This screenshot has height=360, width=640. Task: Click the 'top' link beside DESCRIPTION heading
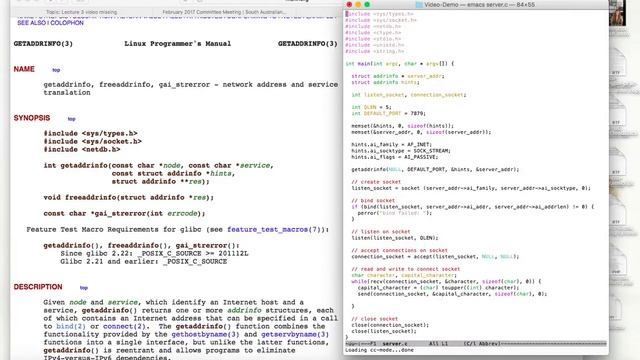(x=84, y=288)
